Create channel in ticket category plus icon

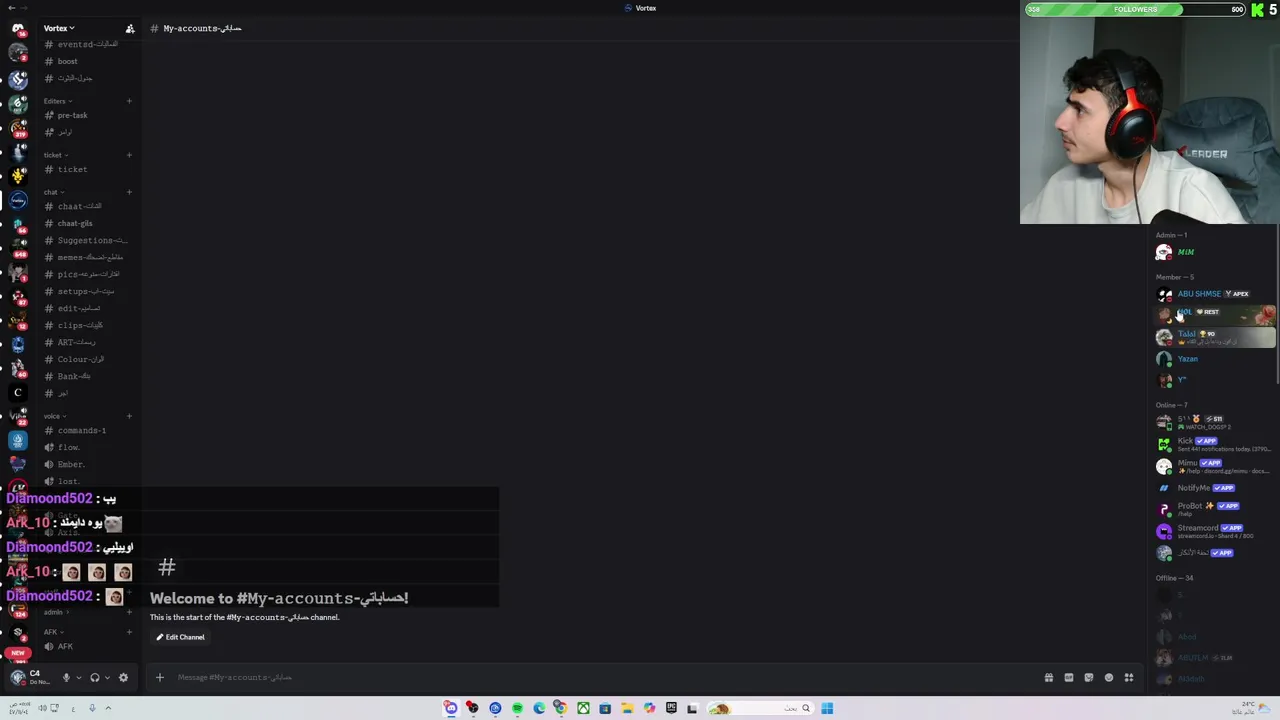tap(129, 155)
